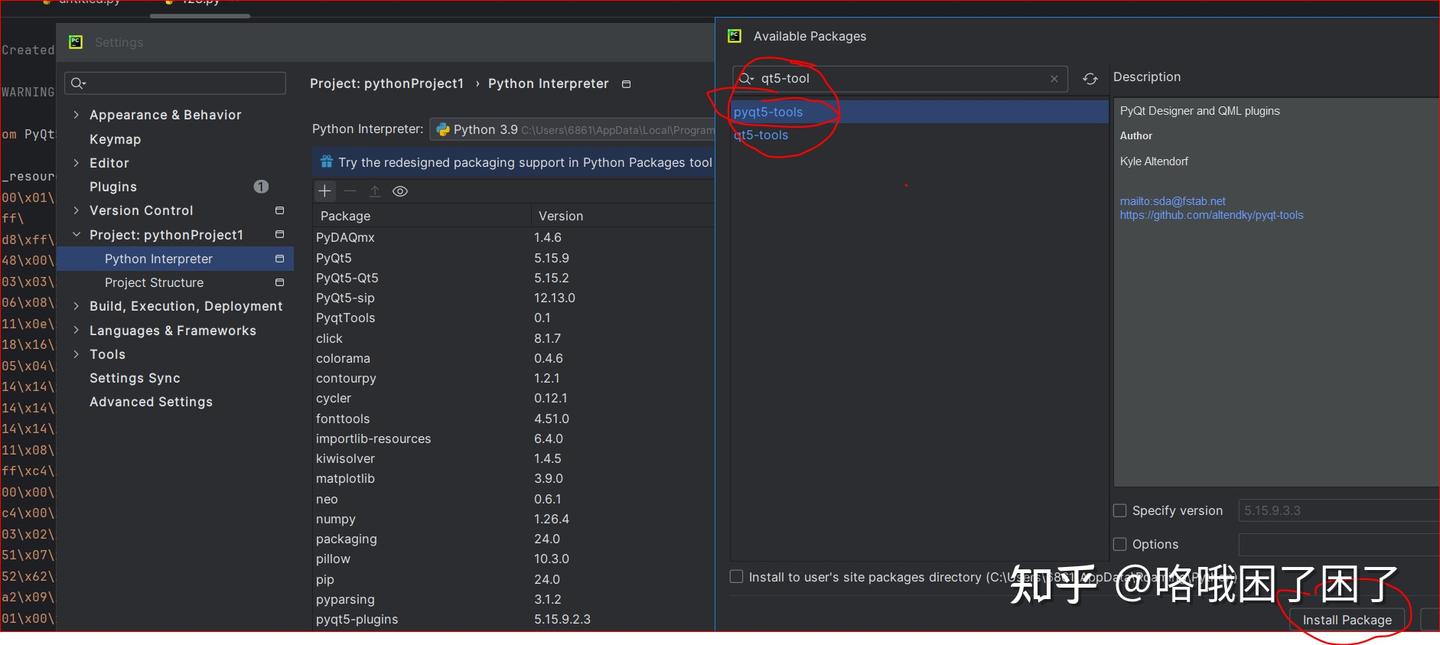This screenshot has height=645, width=1440.
Task: Click the magnifier icon in the settings search box
Action: 78,83
